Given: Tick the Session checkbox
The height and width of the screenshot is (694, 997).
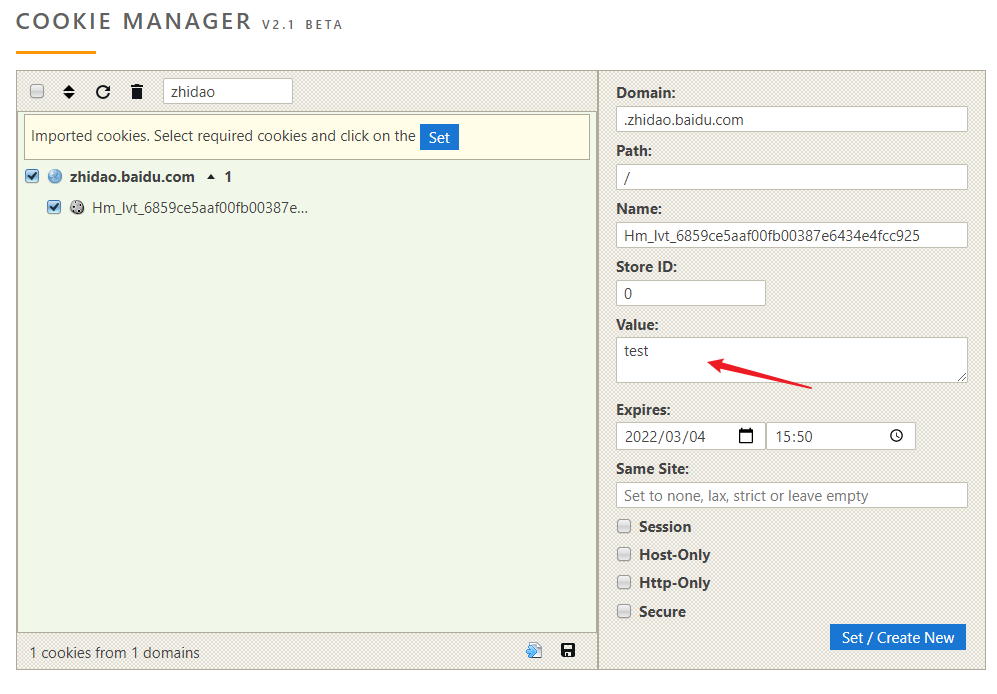Looking at the screenshot, I should tap(624, 526).
